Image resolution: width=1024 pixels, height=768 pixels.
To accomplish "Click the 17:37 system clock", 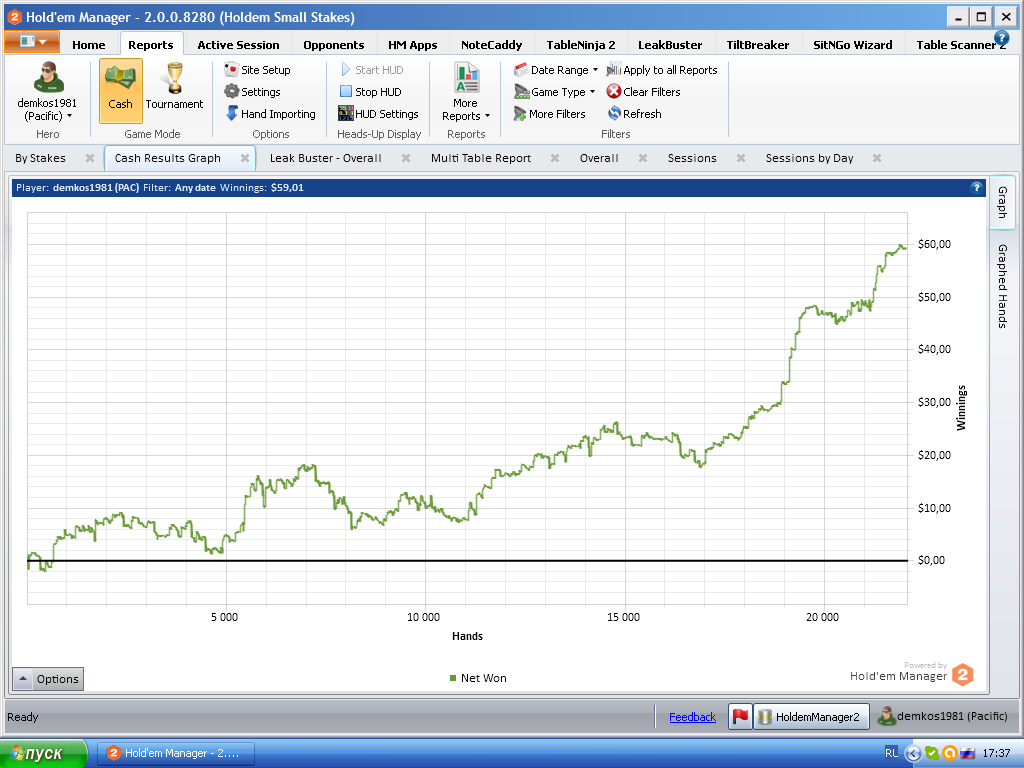I will point(996,753).
